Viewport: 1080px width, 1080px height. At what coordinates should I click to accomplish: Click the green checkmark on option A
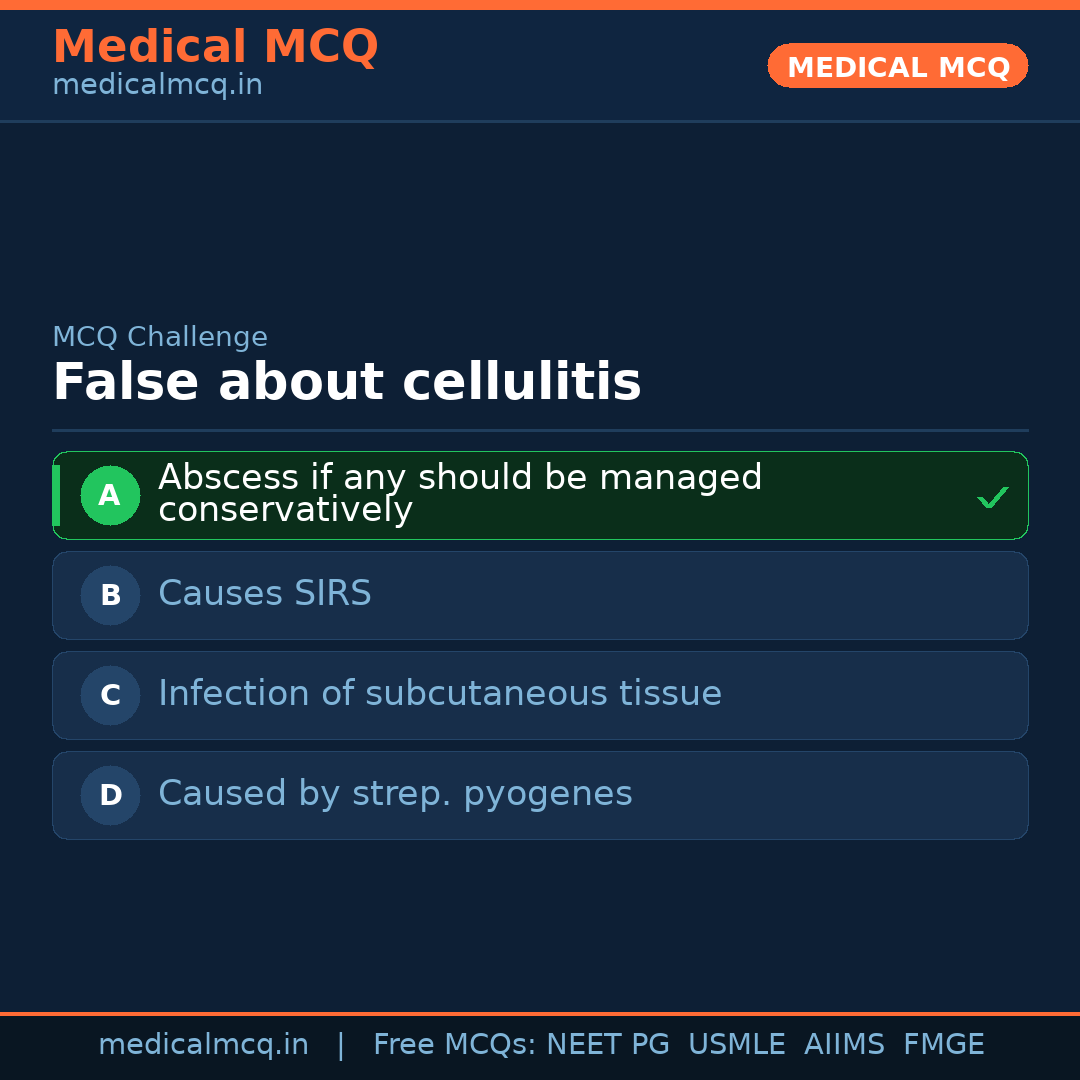point(992,497)
